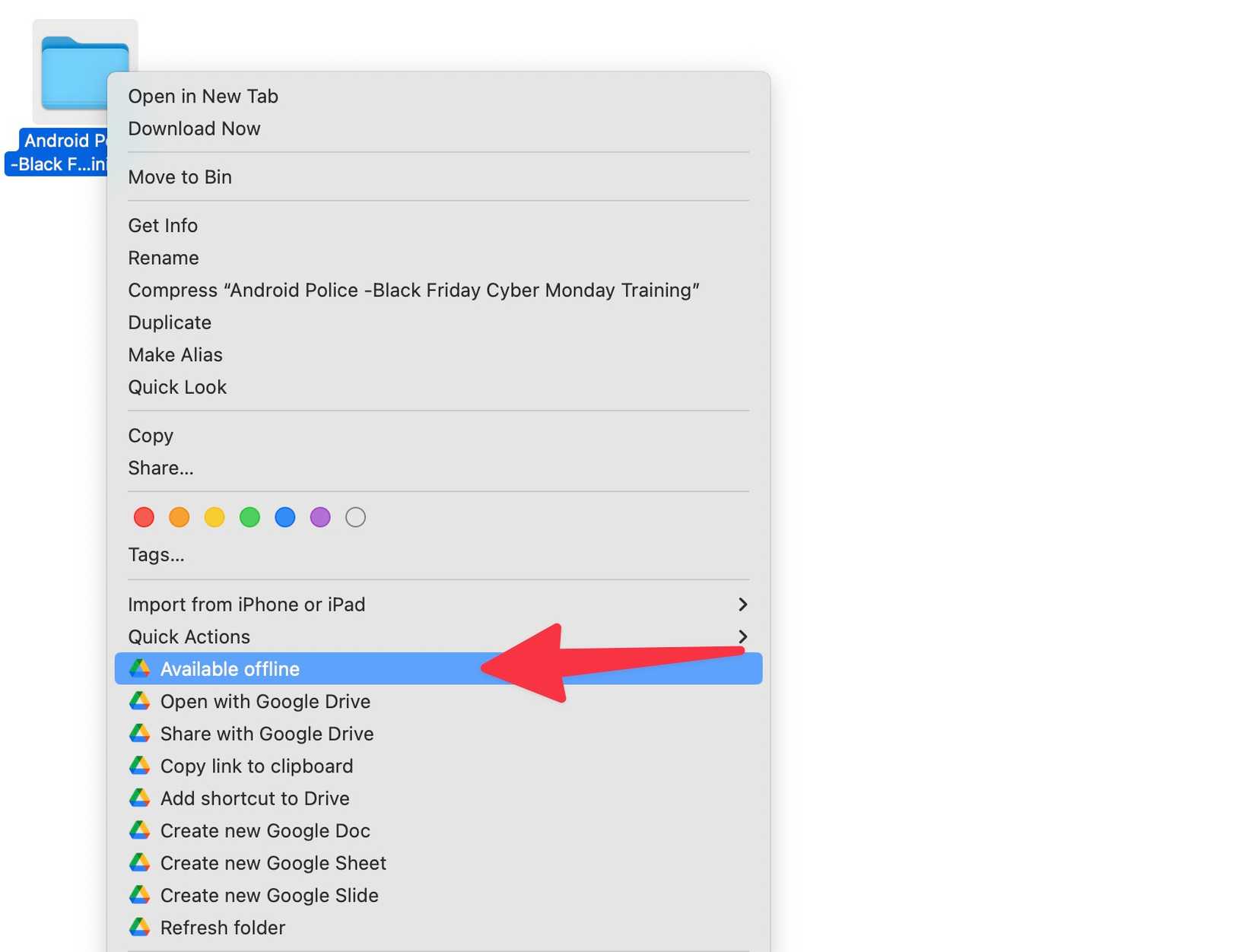Select the Open with Google Drive icon
This screenshot has height=952, width=1255.
(141, 701)
